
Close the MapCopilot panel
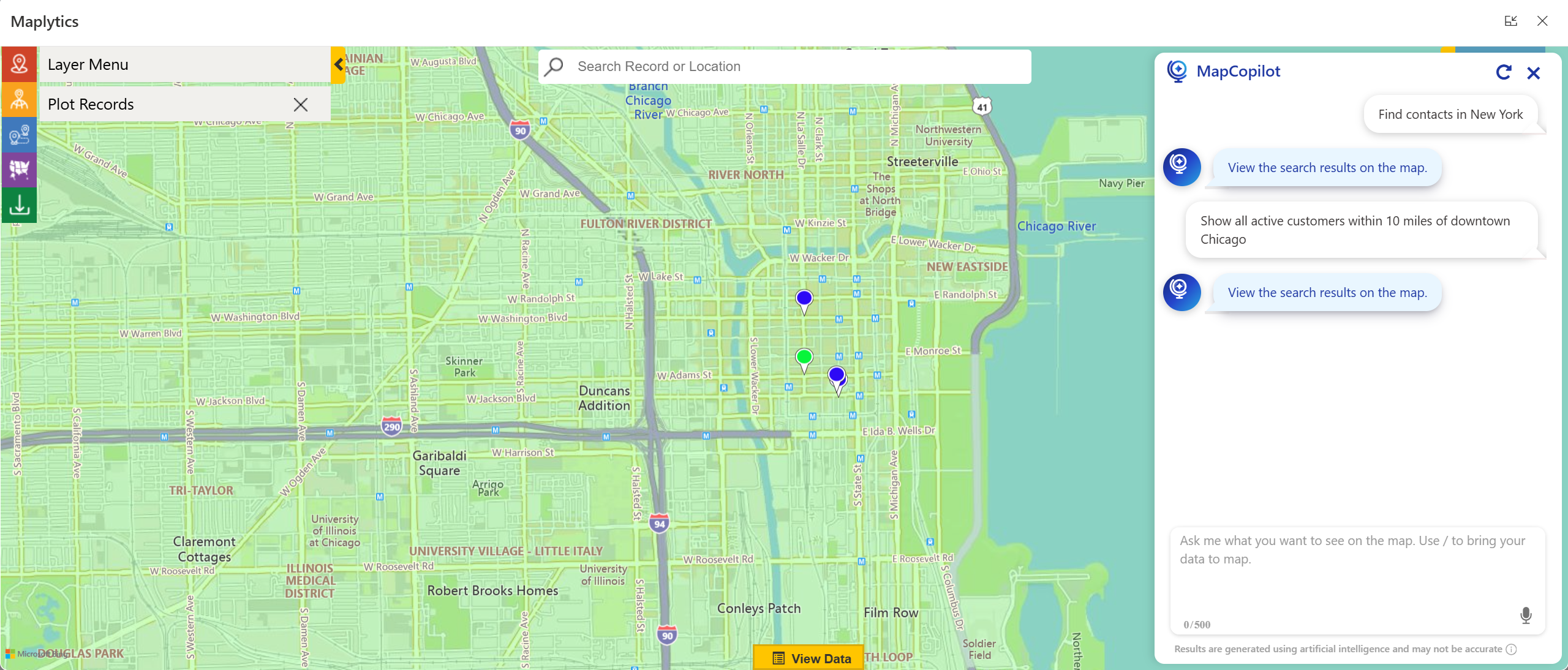(1534, 72)
